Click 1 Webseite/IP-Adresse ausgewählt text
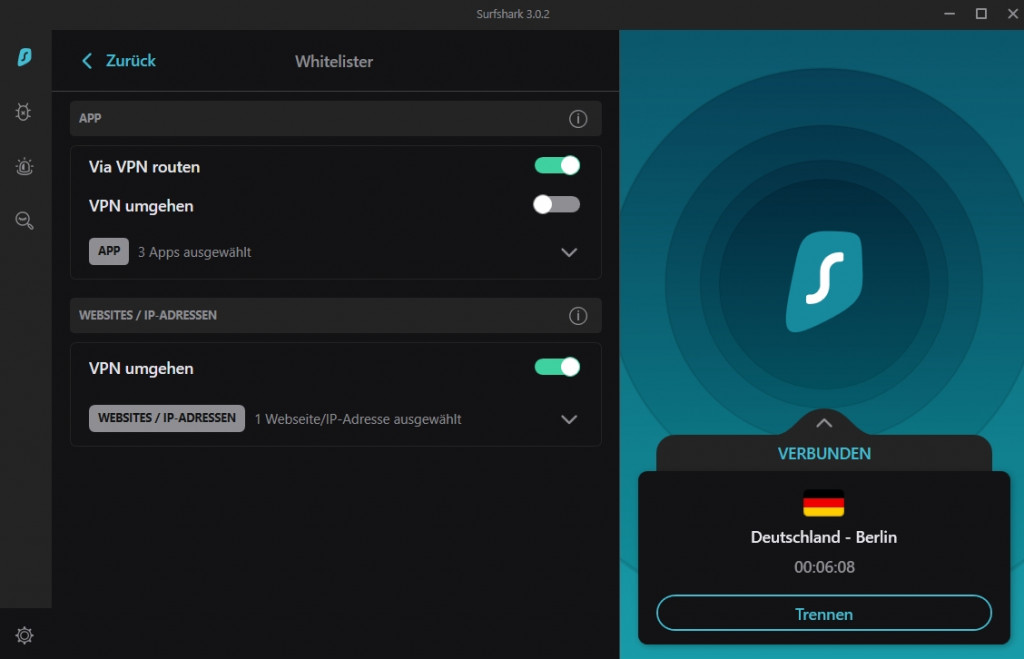1024x659 pixels. coord(358,419)
